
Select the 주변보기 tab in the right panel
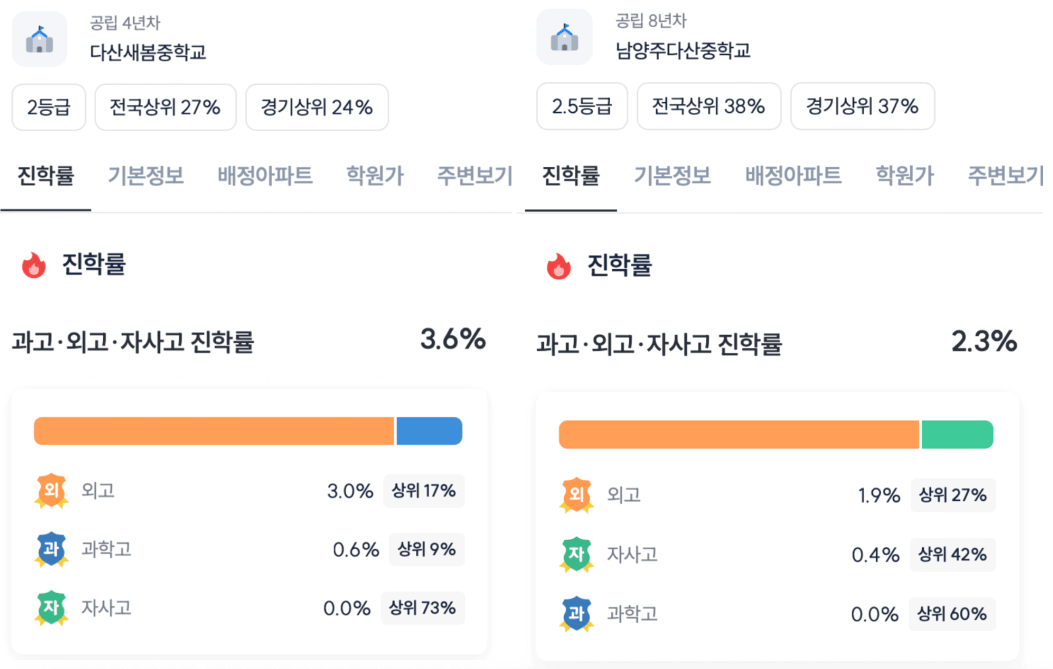[1005, 176]
